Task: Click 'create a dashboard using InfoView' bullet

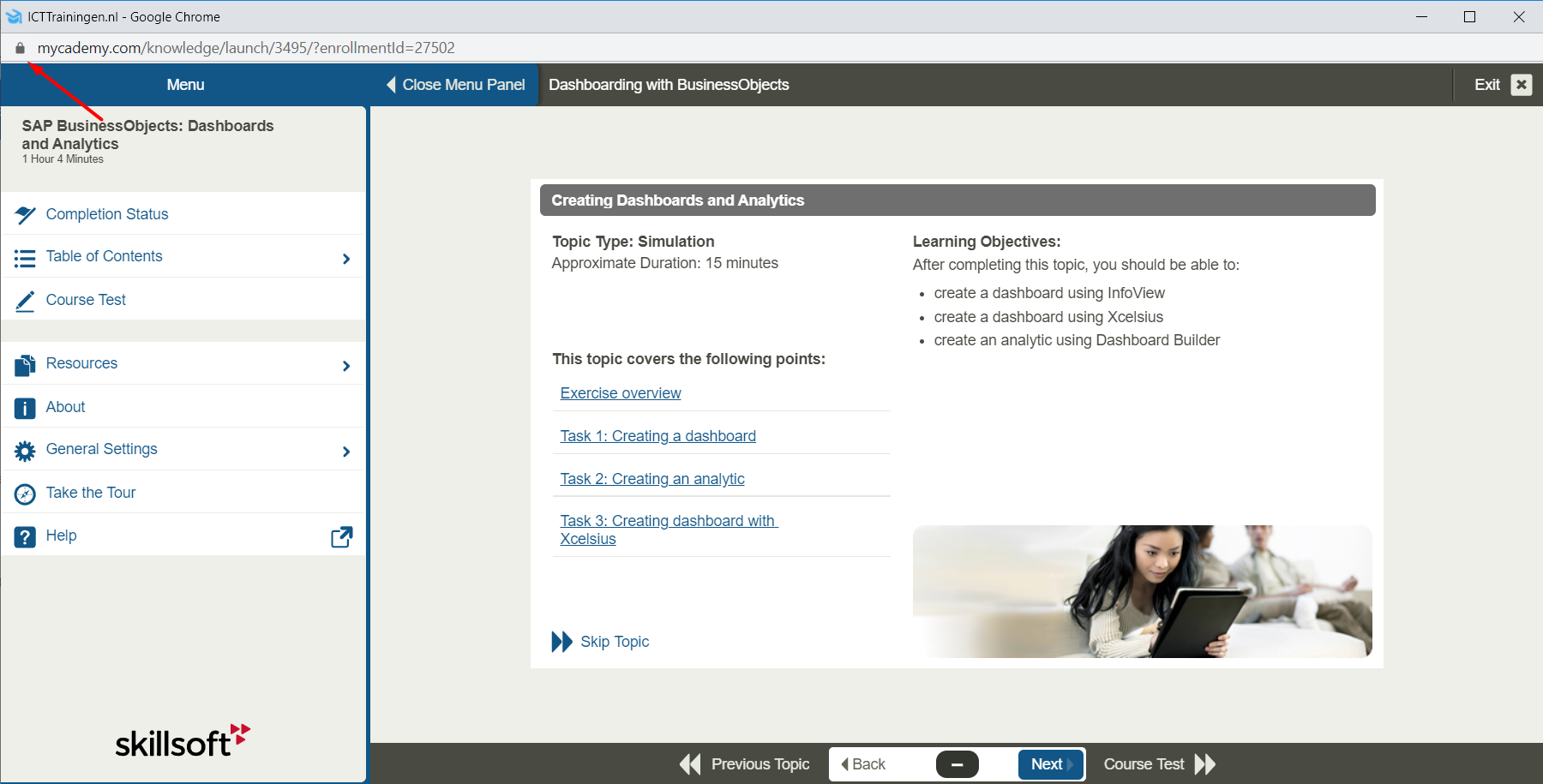Action: [x=1049, y=293]
